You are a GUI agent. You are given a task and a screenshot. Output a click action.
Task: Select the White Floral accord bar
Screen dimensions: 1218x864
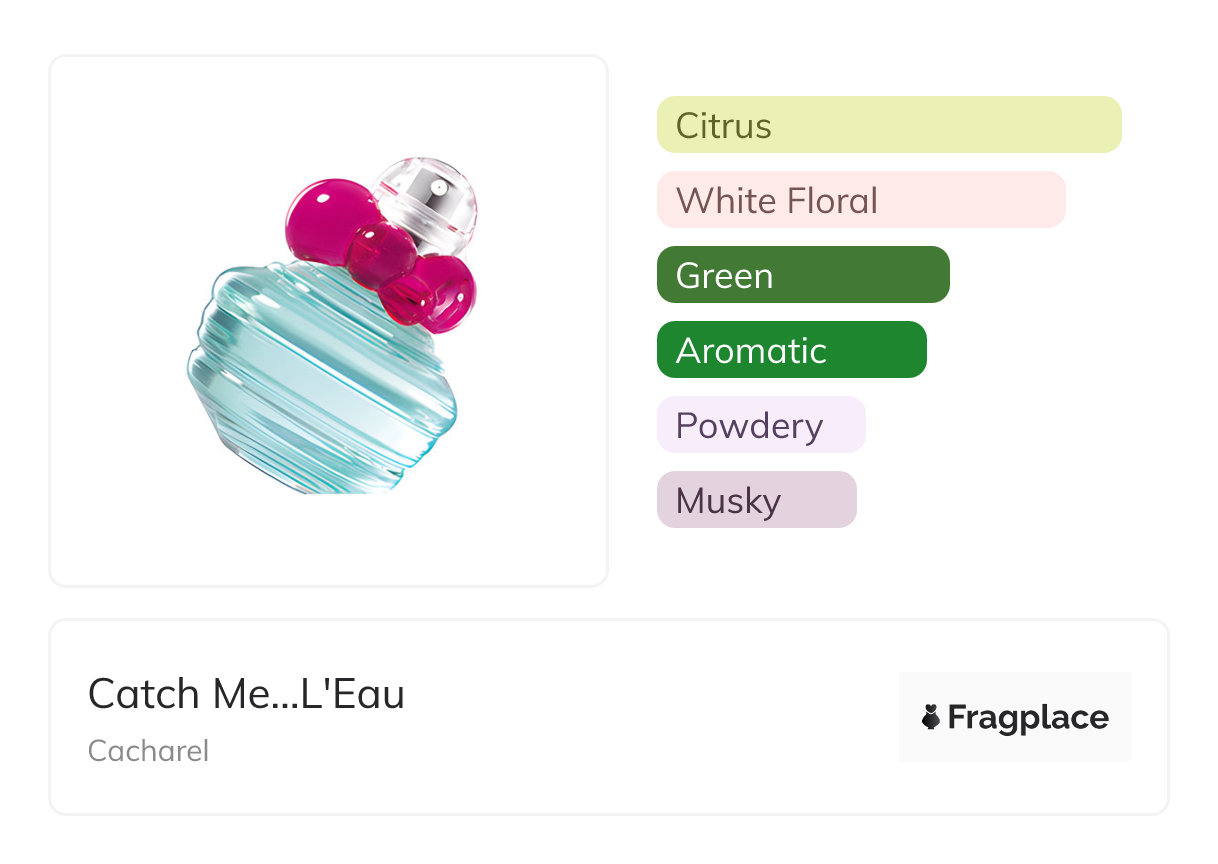tap(860, 200)
